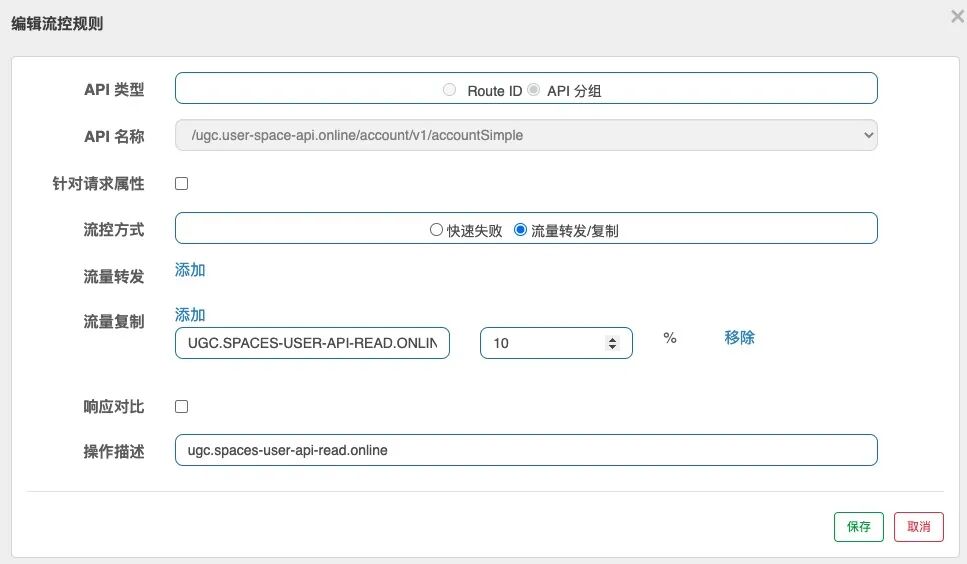Enable the 响应对比 checkbox
Screen dimensions: 967x564
click(181, 407)
